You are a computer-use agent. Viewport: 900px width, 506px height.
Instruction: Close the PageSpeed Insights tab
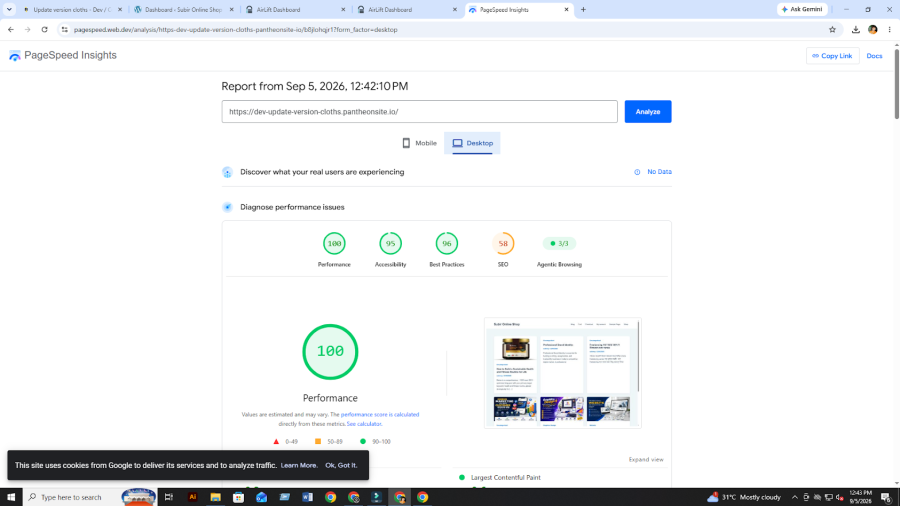(566, 10)
